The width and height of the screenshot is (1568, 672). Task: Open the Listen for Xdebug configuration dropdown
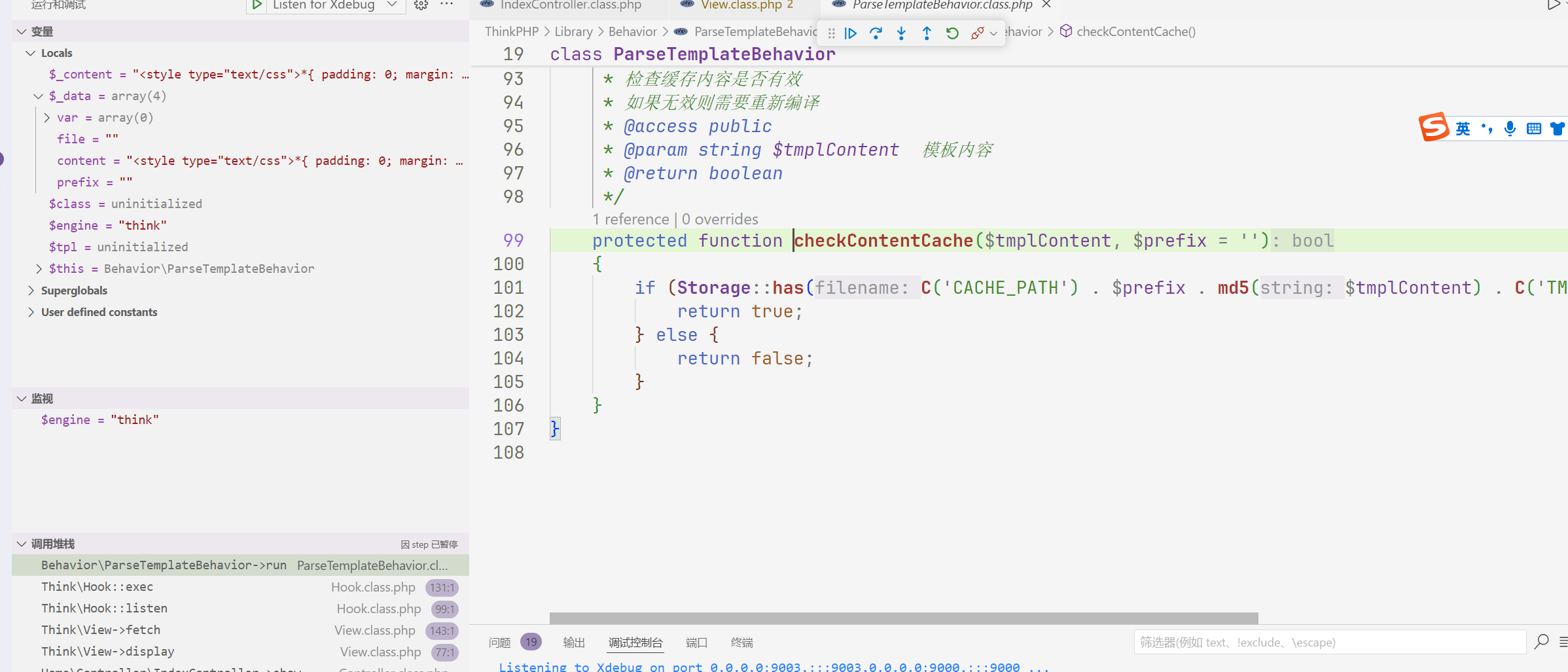coord(392,5)
